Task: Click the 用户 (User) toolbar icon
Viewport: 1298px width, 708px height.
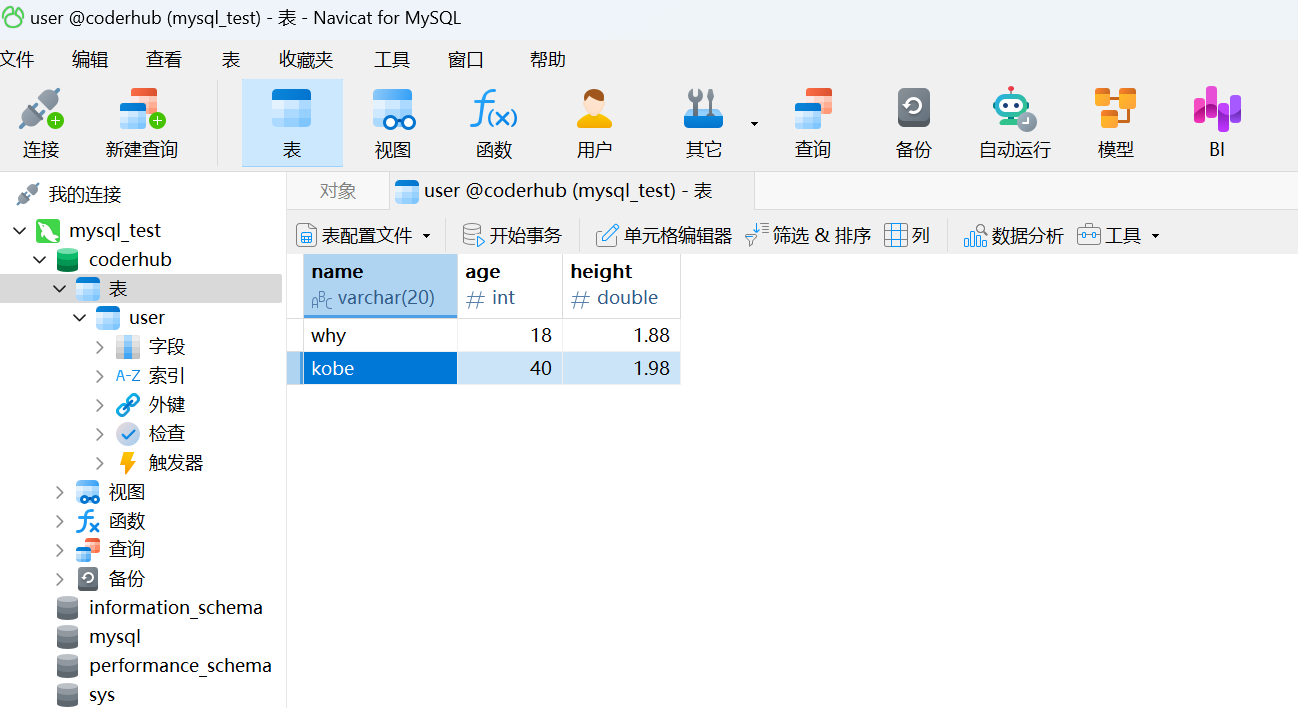Action: click(594, 110)
